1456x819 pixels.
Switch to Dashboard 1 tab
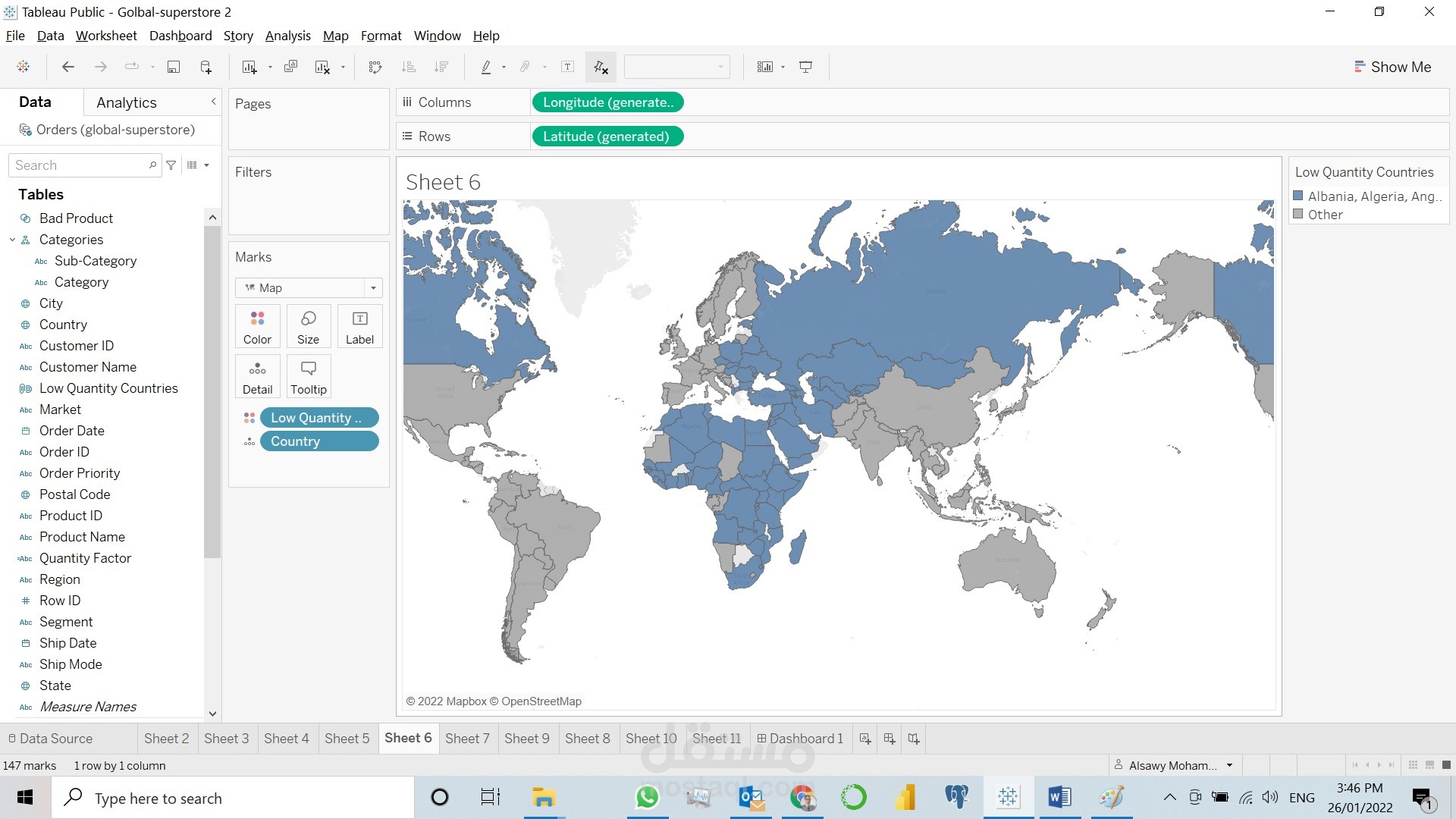pos(800,739)
